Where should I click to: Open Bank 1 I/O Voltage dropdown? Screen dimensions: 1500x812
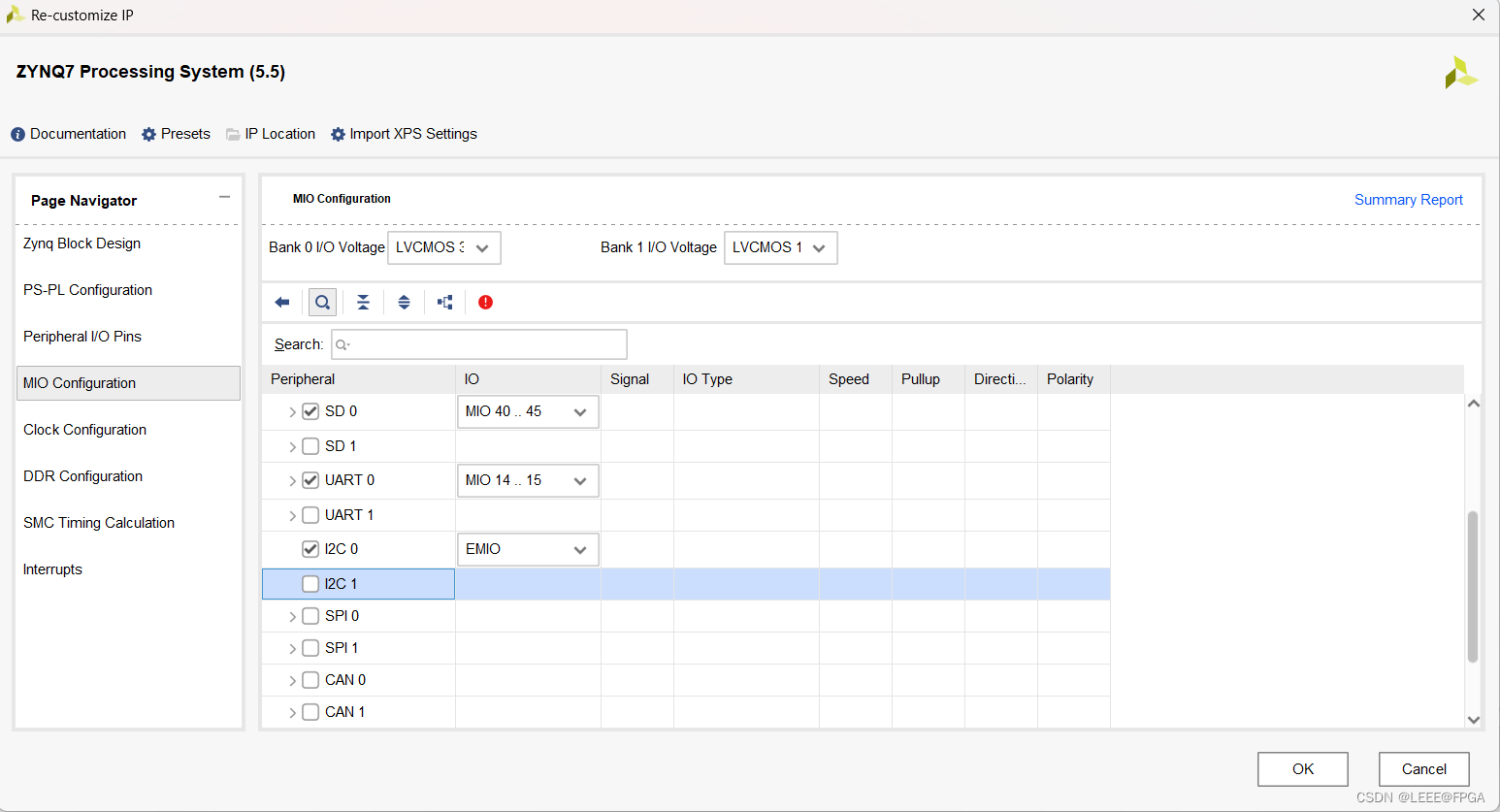(781, 248)
